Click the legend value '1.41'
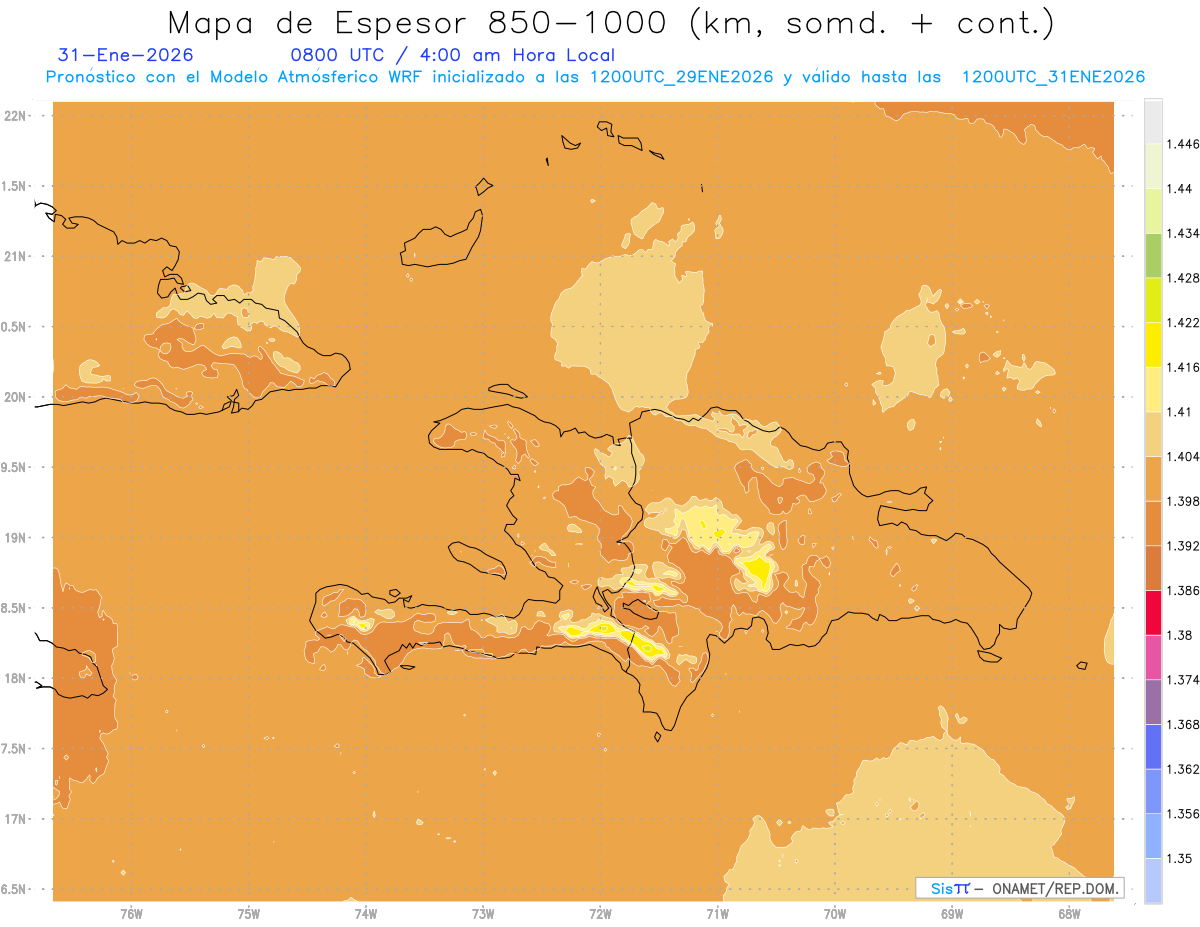1200x927 pixels. pos(1181,411)
